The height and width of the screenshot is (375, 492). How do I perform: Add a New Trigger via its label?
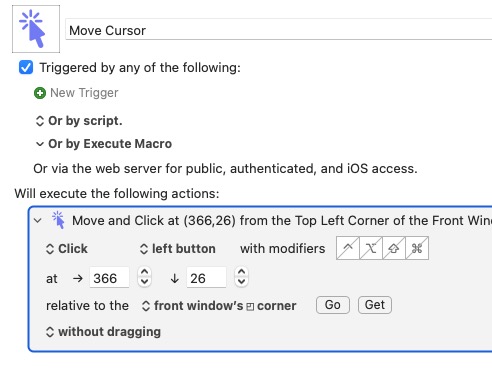pyautogui.click(x=84, y=93)
